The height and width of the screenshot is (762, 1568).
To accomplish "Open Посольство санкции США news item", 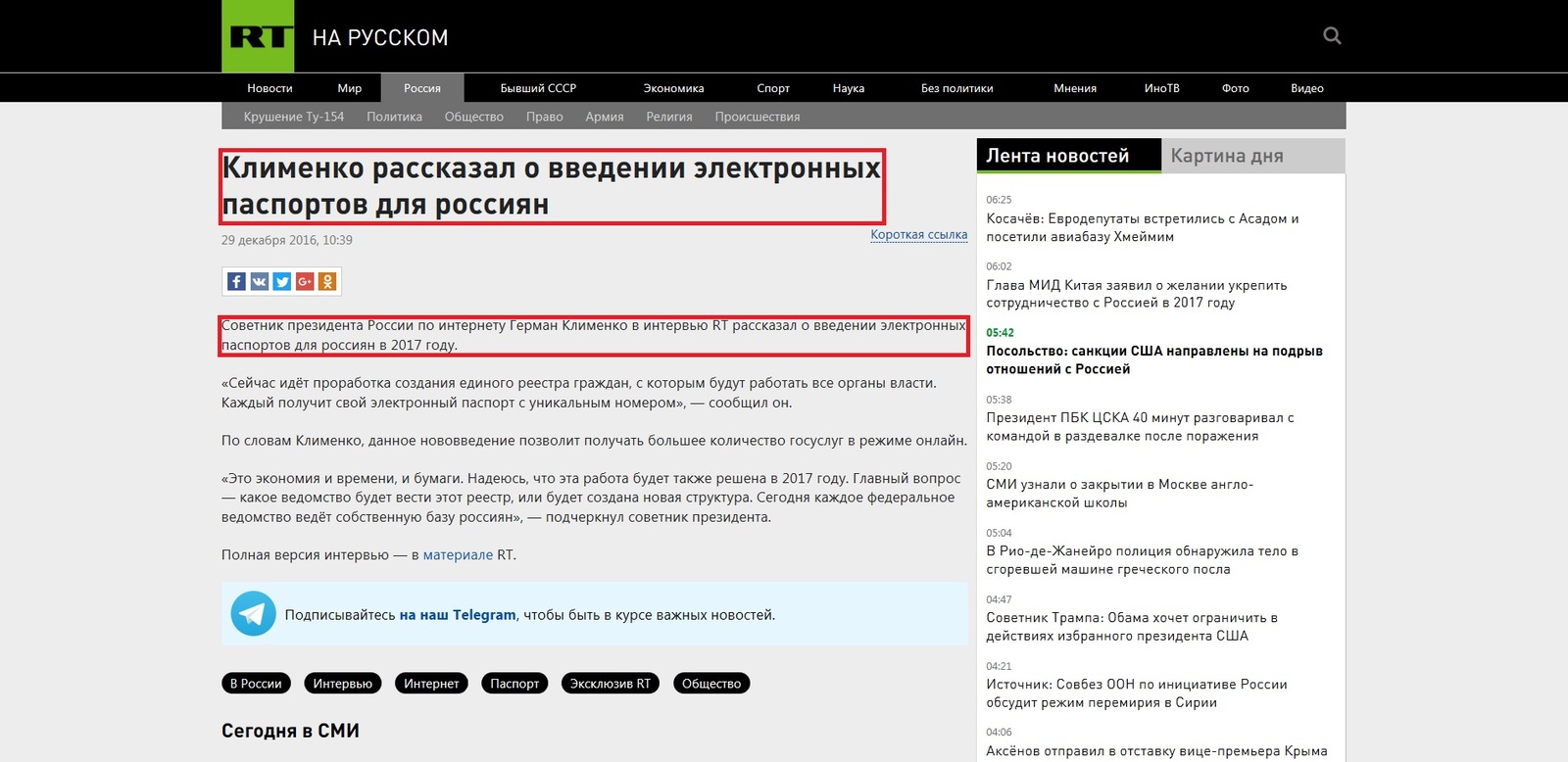I will (1154, 359).
